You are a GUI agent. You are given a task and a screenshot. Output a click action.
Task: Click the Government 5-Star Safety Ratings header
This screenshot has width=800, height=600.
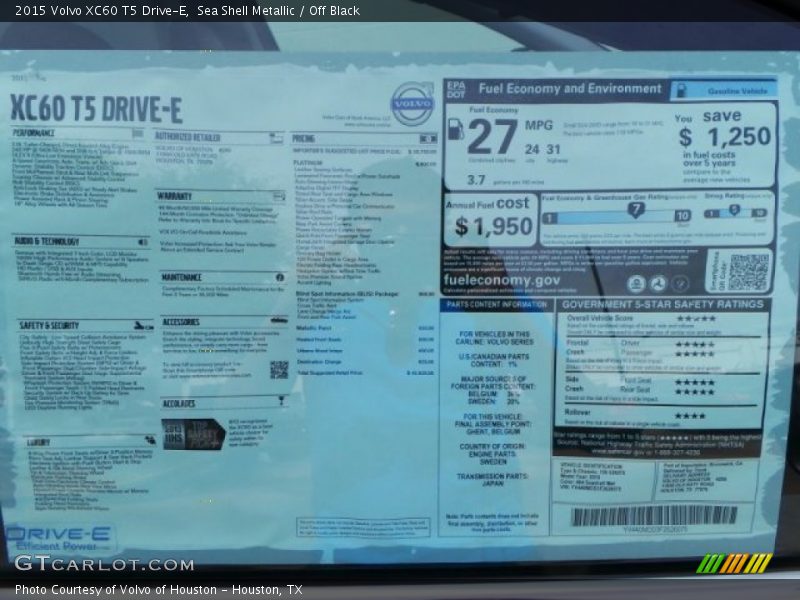click(663, 305)
